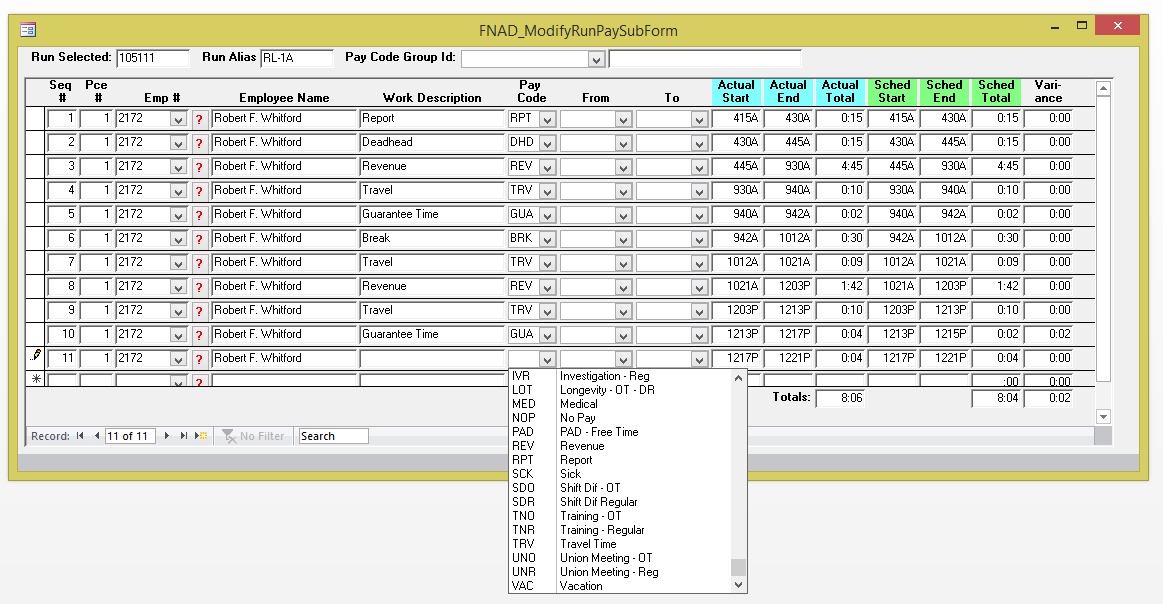Expand Emp # dropdown in Seq 3 row
The image size is (1163, 604).
tap(178, 167)
